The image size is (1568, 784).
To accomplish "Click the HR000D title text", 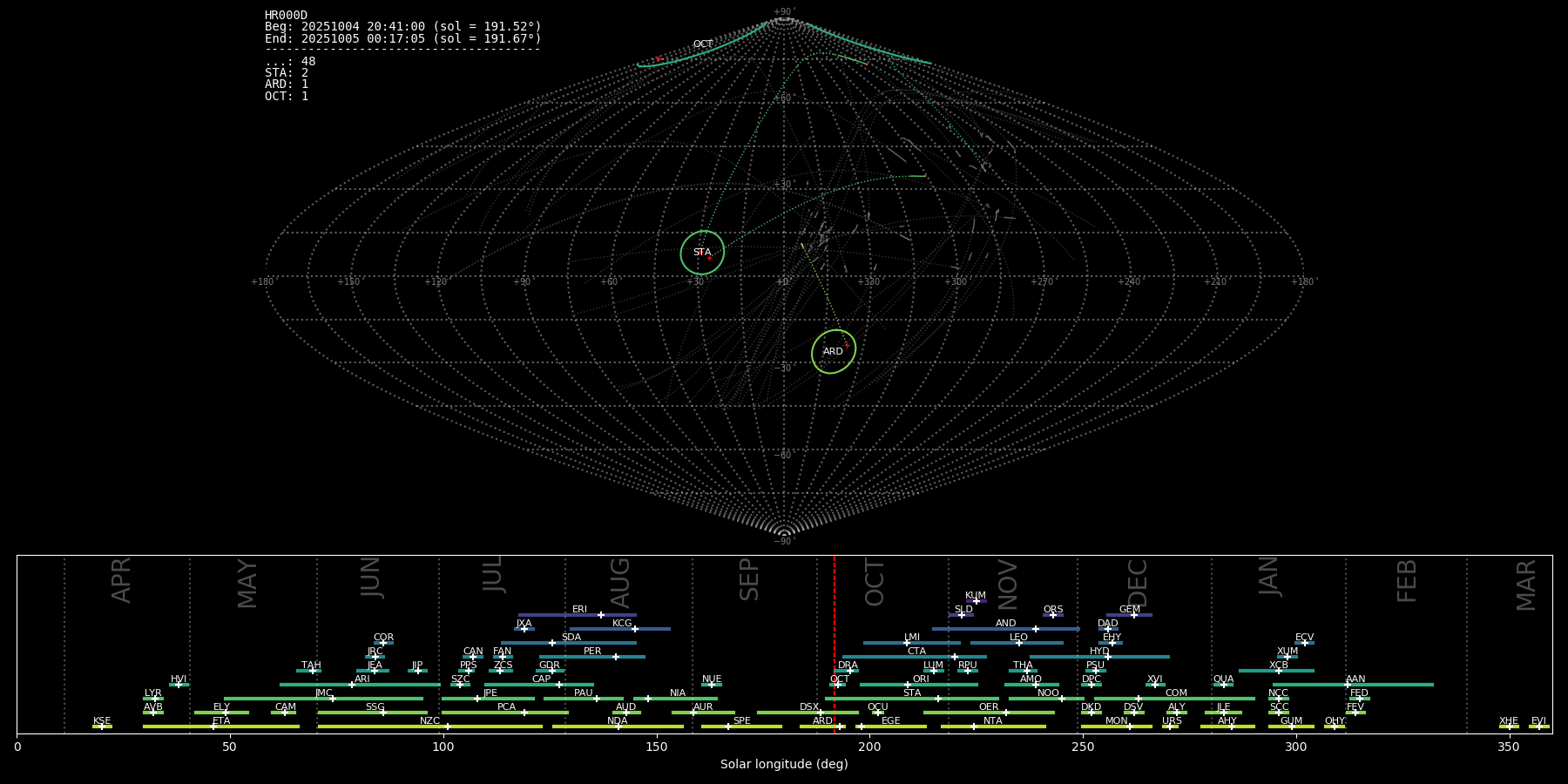I will point(286,16).
